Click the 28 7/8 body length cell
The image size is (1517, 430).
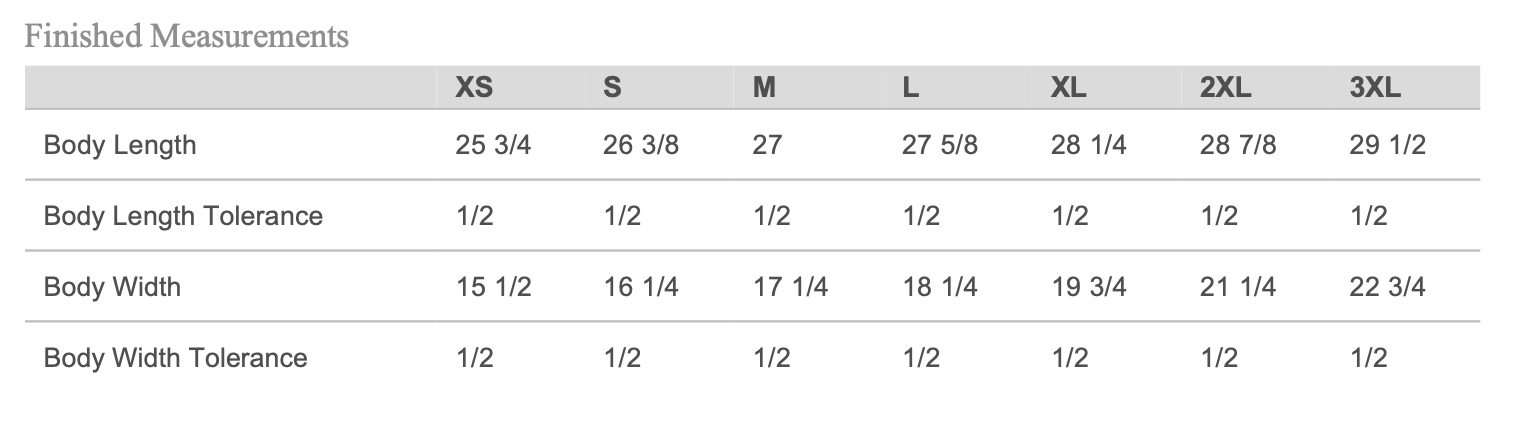click(x=1238, y=145)
